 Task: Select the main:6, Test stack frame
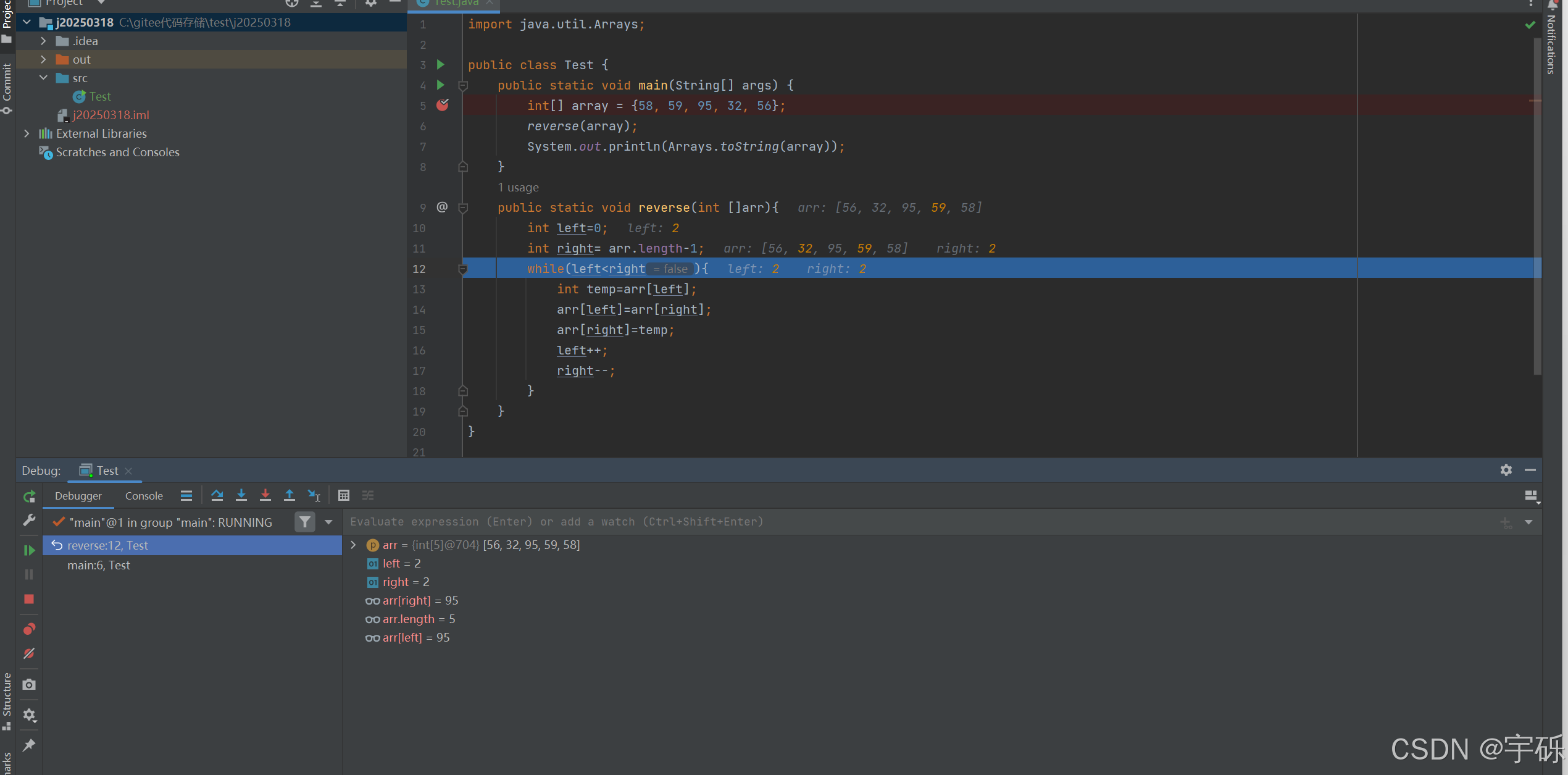coord(99,565)
